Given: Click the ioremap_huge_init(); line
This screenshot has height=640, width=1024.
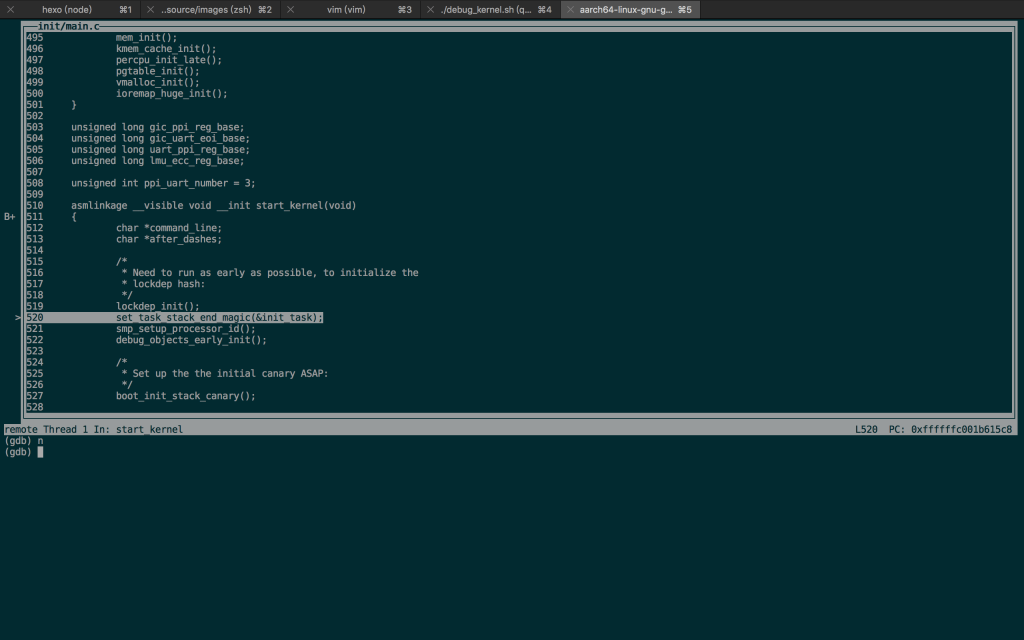Looking at the screenshot, I should 172,93.
